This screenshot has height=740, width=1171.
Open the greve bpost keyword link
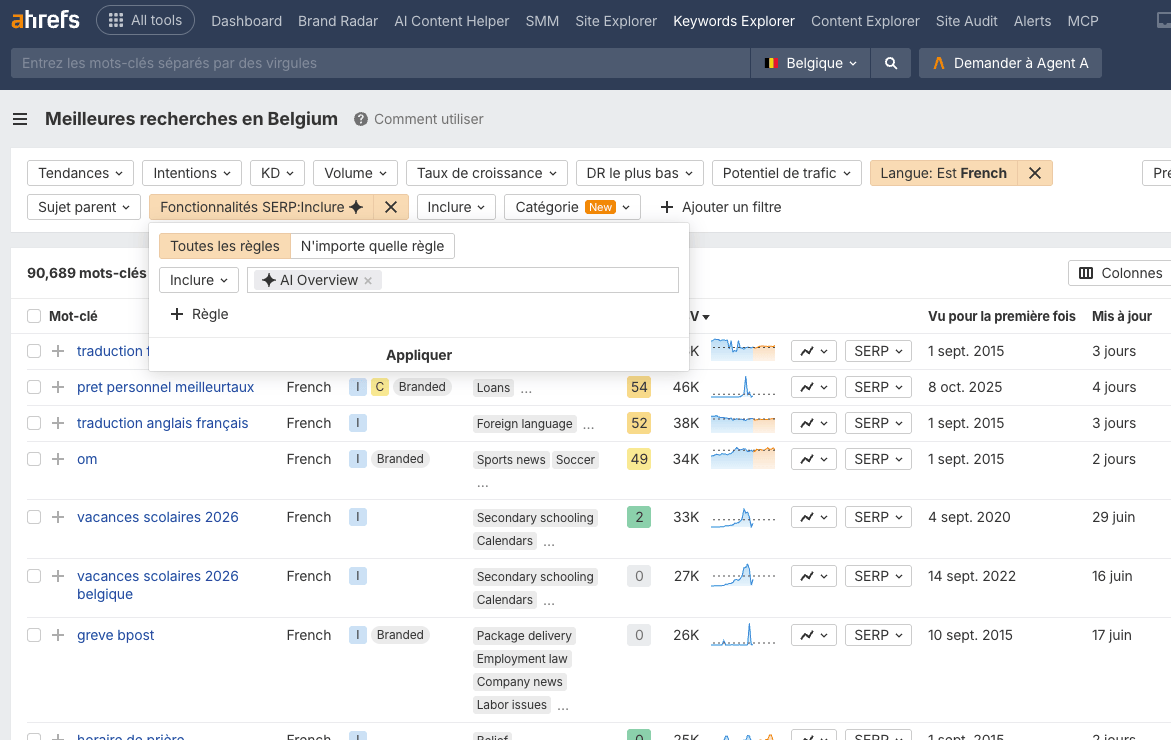[116, 635]
